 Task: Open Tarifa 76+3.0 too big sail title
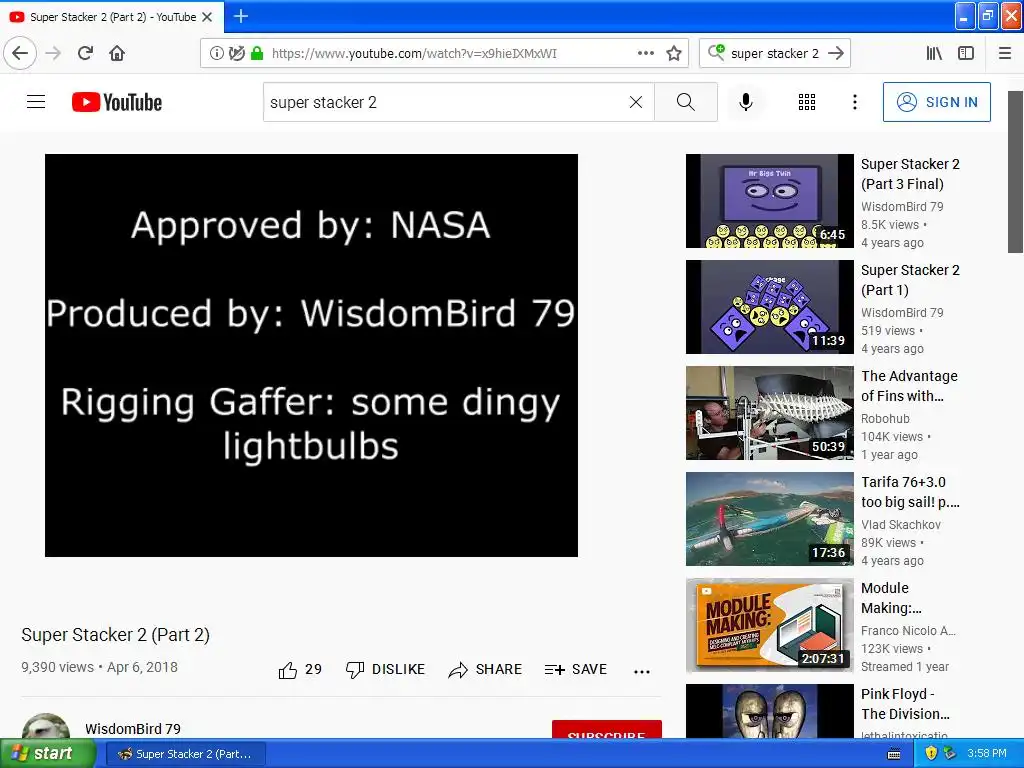tap(910, 492)
